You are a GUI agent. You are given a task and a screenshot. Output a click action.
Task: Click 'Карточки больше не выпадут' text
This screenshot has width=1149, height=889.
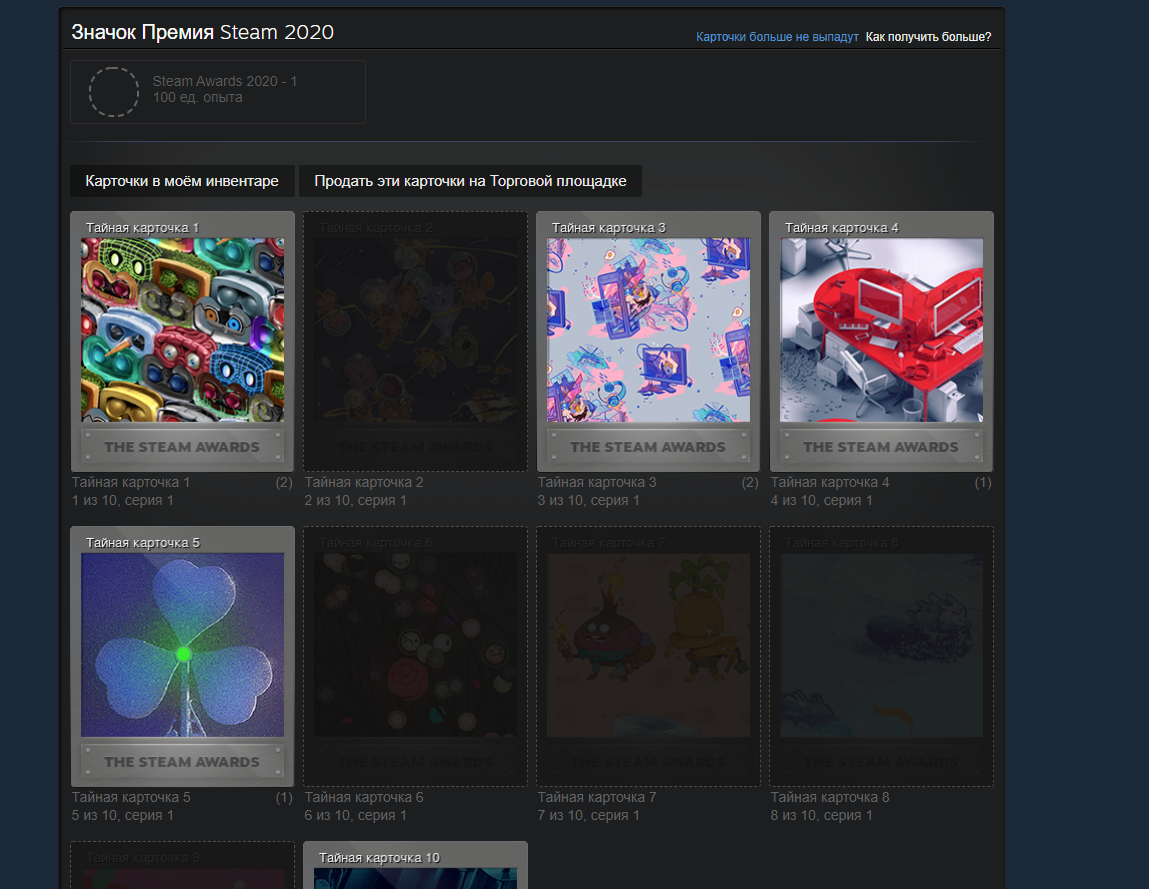[x=777, y=37]
